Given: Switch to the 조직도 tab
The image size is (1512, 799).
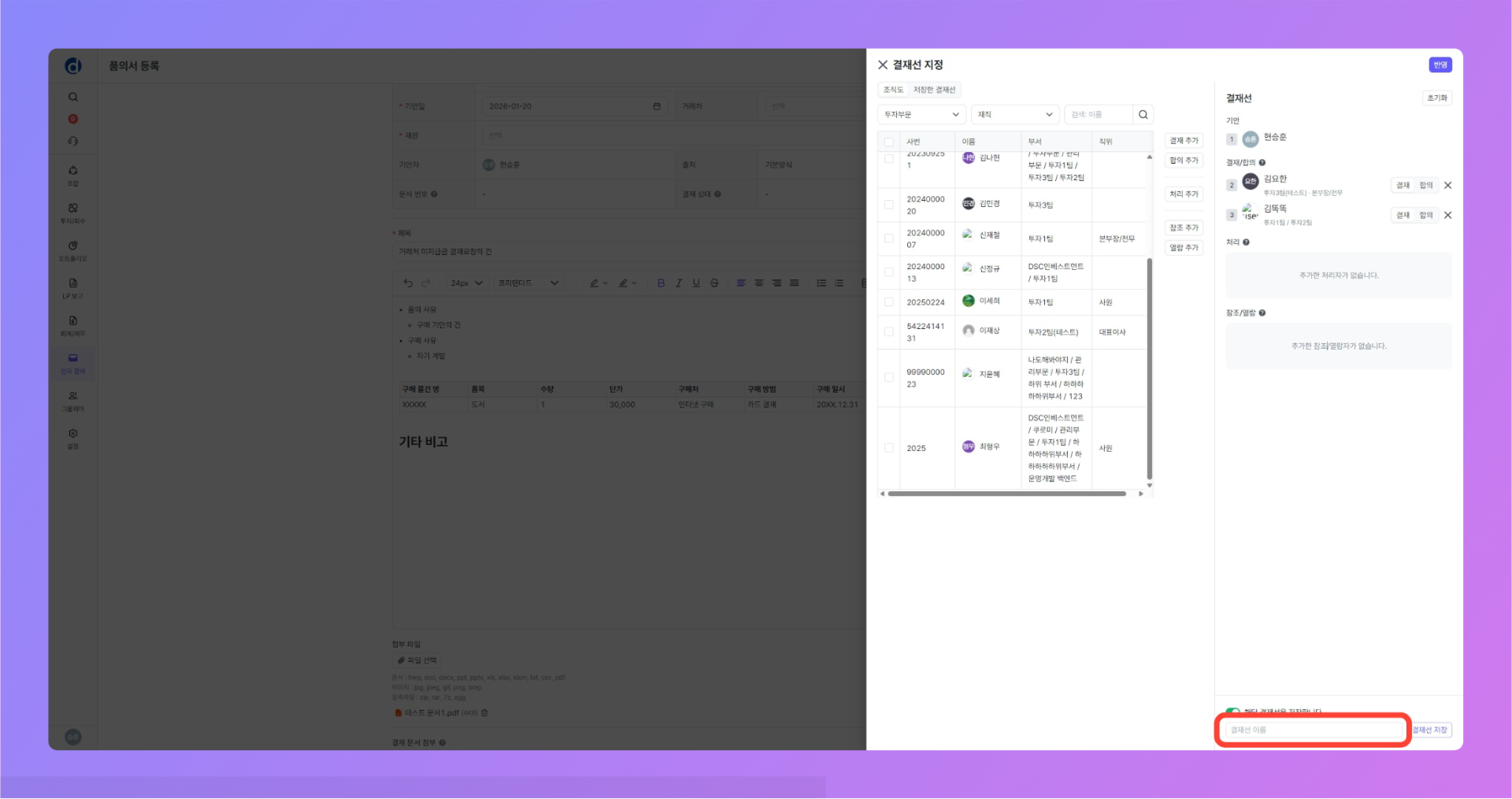Looking at the screenshot, I should coord(893,91).
